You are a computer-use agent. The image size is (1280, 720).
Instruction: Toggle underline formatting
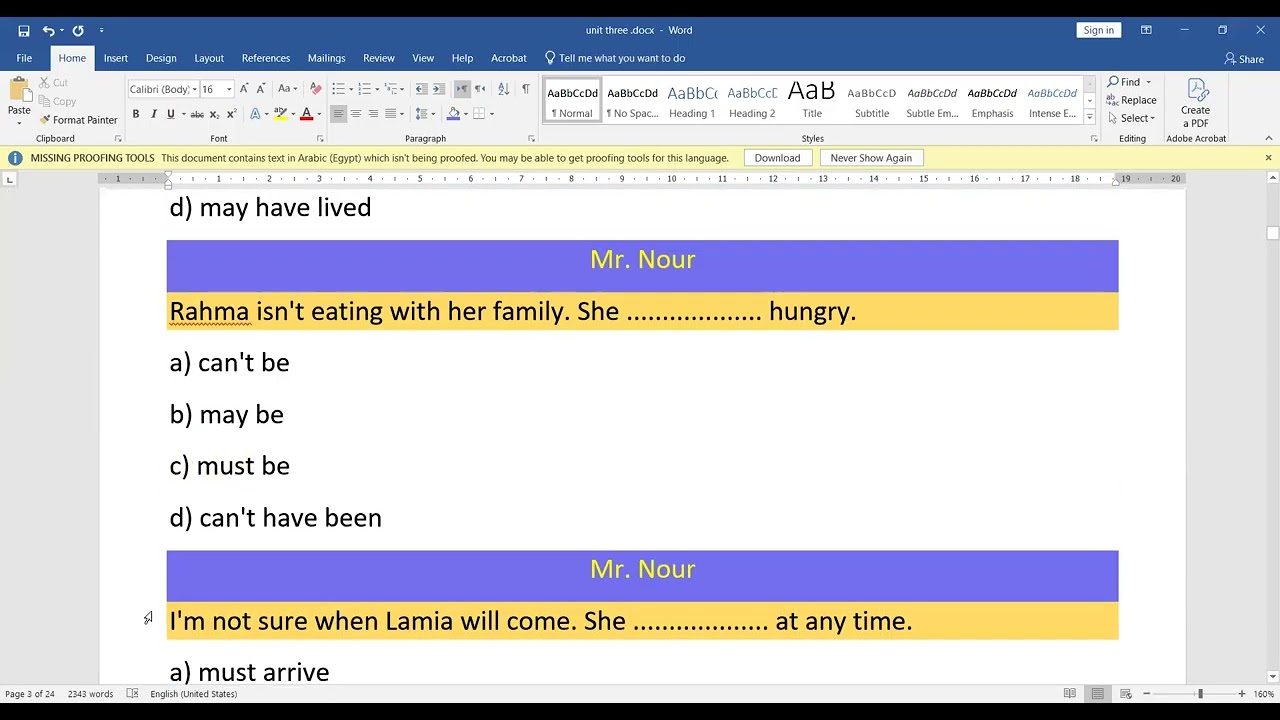pyautogui.click(x=171, y=114)
